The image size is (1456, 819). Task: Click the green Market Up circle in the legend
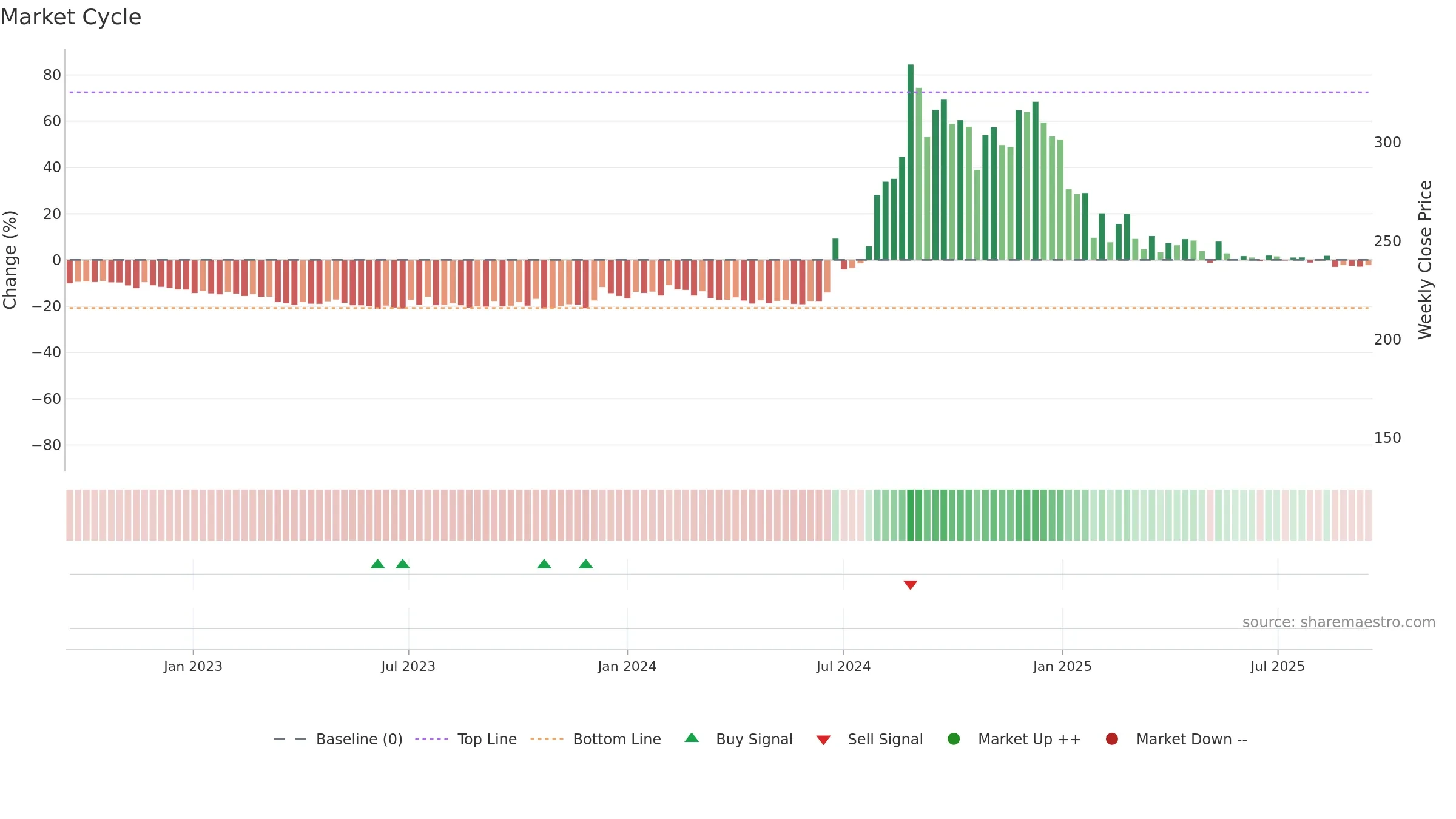[954, 739]
